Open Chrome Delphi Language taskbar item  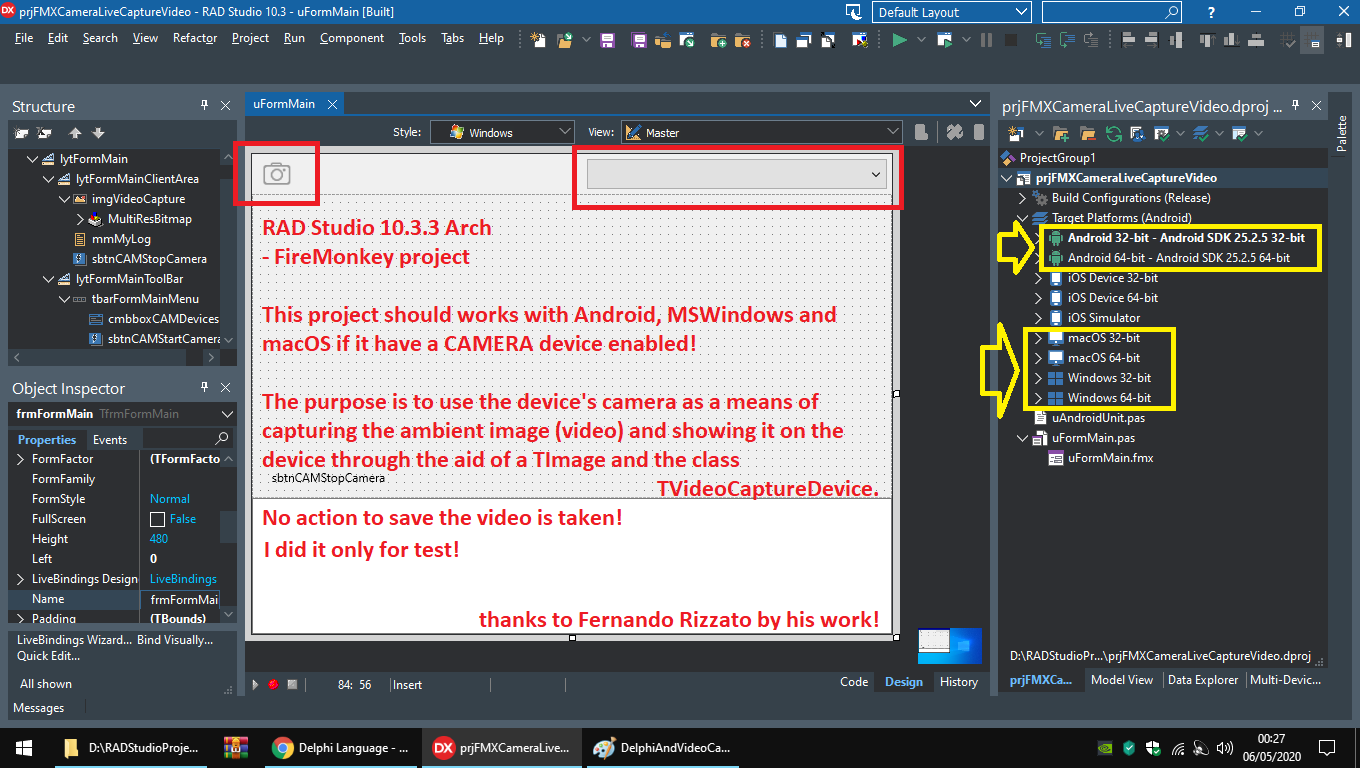pos(342,747)
